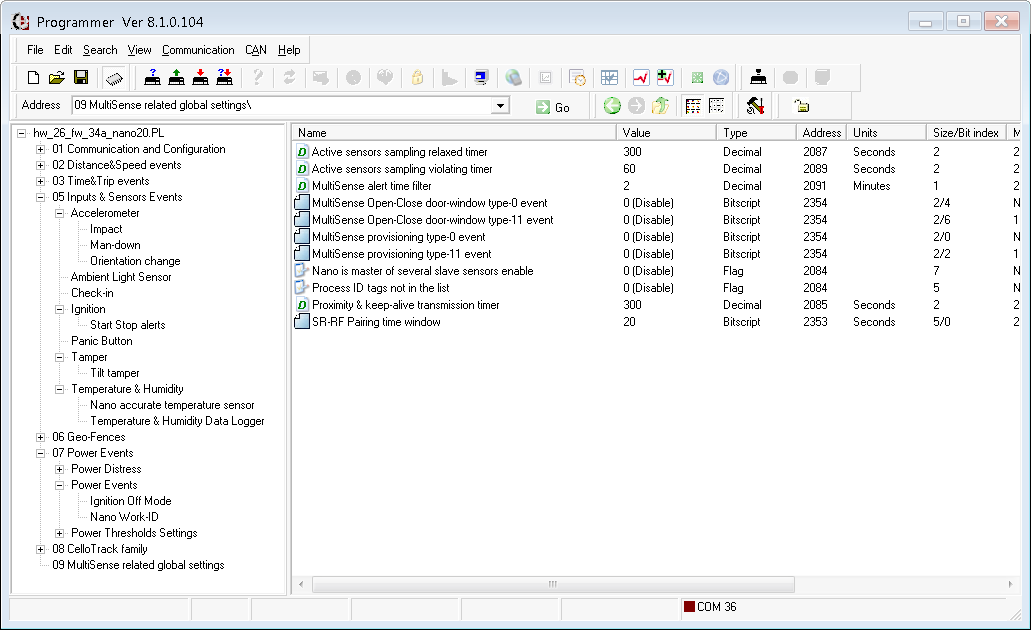Open the View menu
This screenshot has height=630, width=1031.
[139, 50]
